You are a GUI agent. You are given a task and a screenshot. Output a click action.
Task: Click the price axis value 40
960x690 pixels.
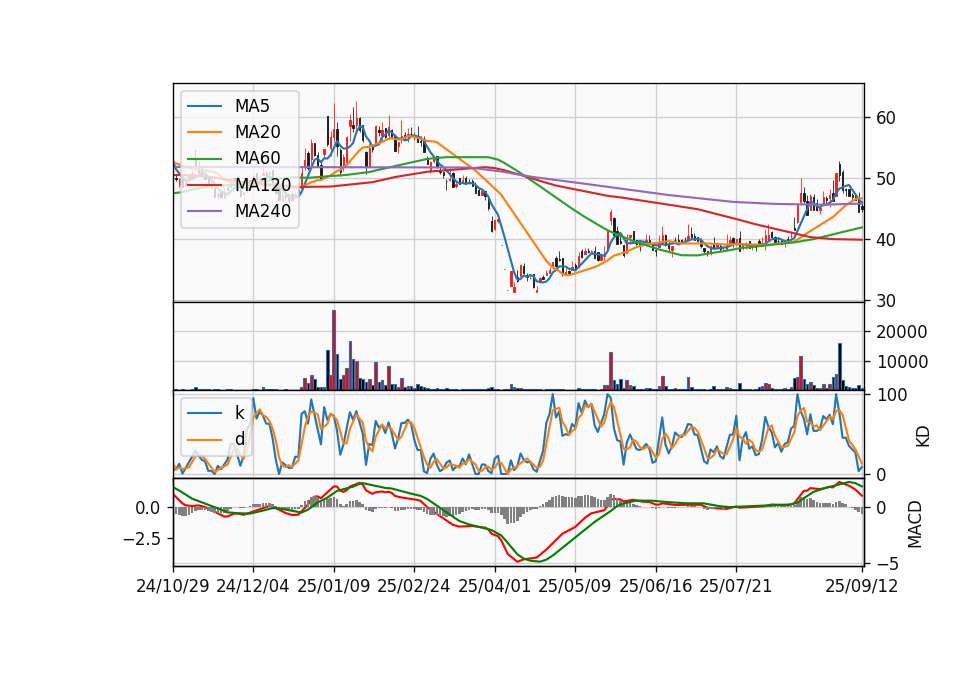click(x=886, y=240)
